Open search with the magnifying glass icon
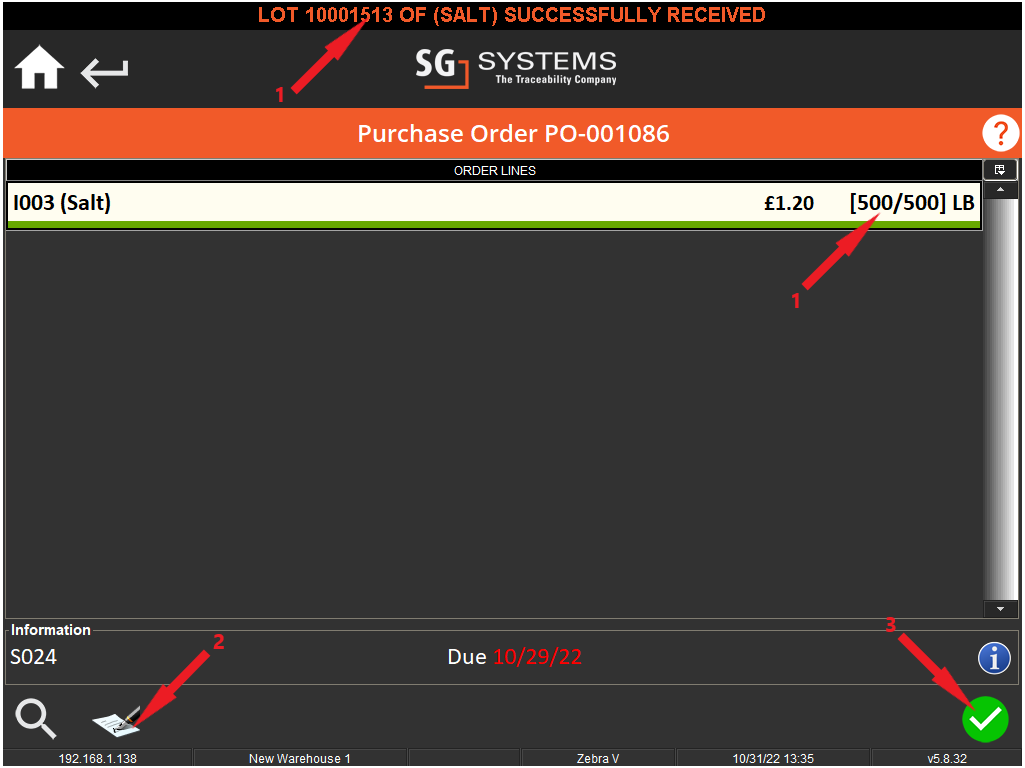Image resolution: width=1025 pixels, height=768 pixels. point(35,719)
